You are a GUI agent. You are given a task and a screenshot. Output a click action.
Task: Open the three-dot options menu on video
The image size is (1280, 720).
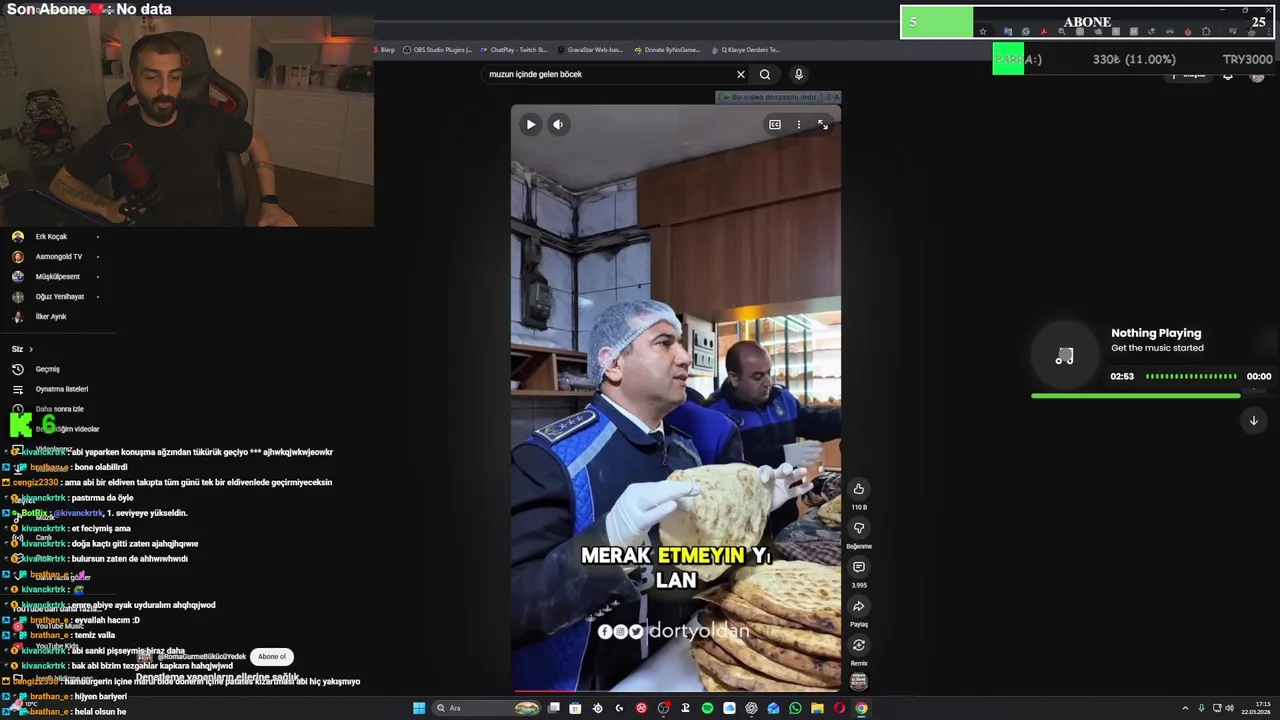tap(798, 124)
